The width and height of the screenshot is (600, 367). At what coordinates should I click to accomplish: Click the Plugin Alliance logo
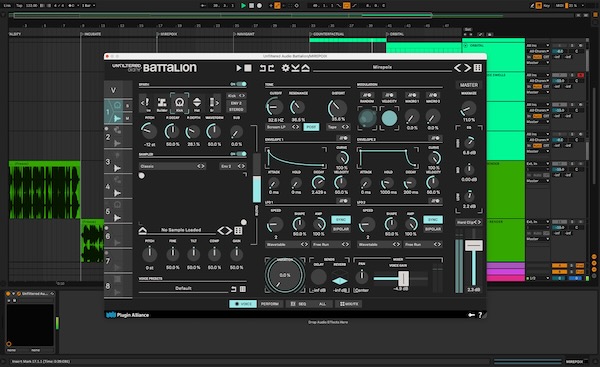click(x=127, y=315)
